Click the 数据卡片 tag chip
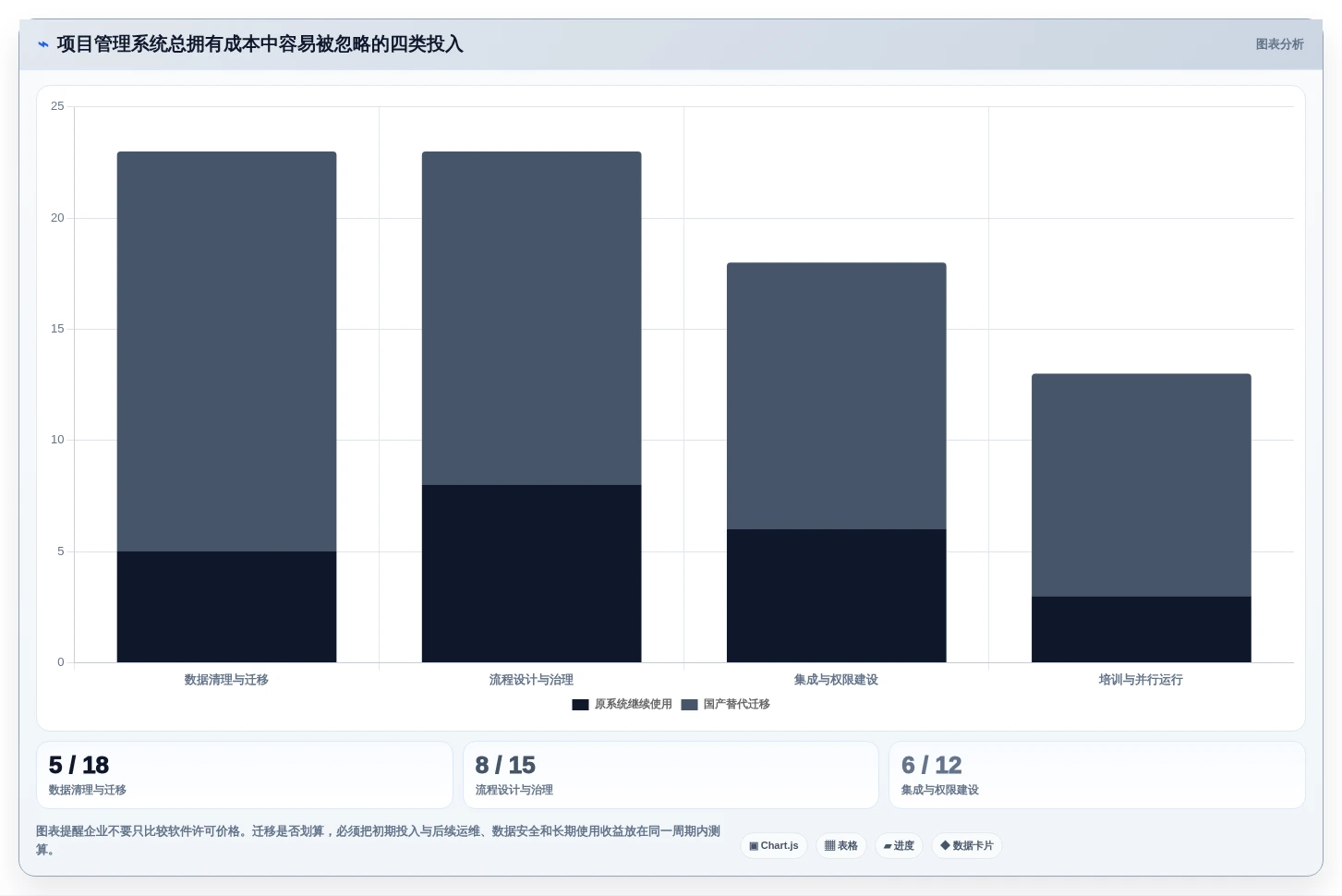The width and height of the screenshot is (1342, 896). pyautogui.click(x=967, y=845)
